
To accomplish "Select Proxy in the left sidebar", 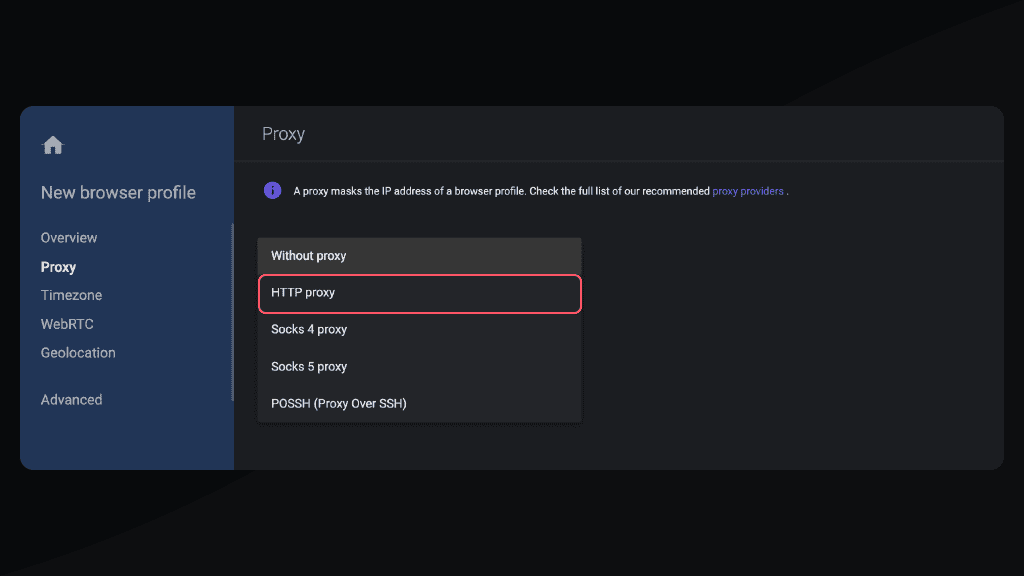I will tap(58, 267).
